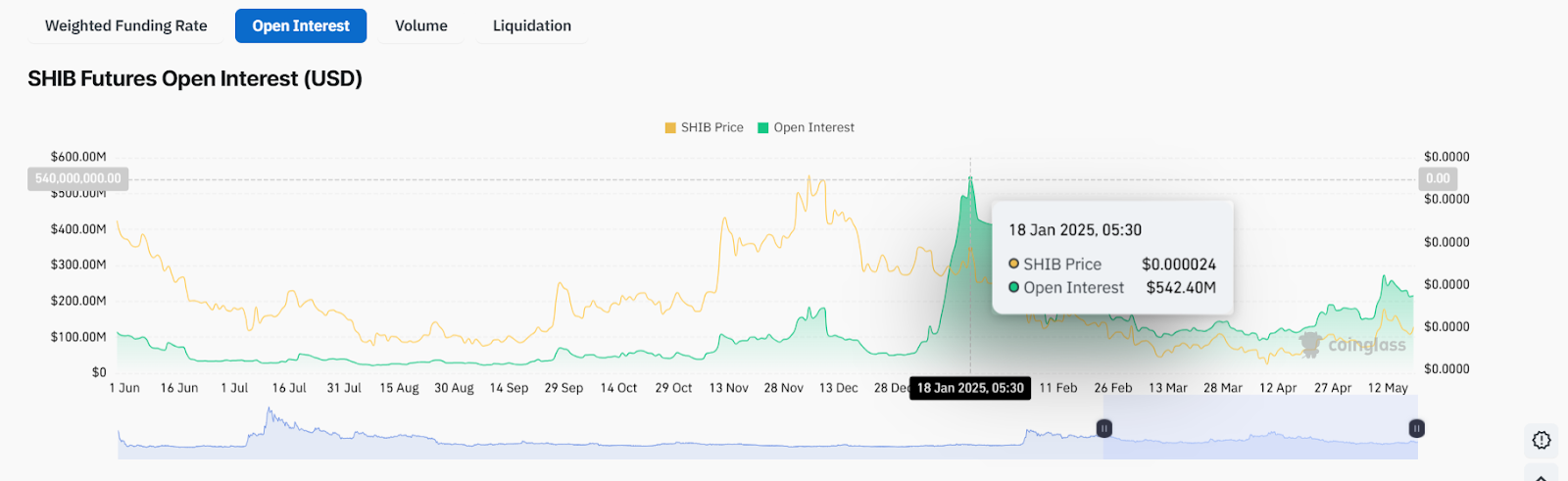Click the green Open Interest legend square
Screen dimensions: 1568x481
point(763,128)
